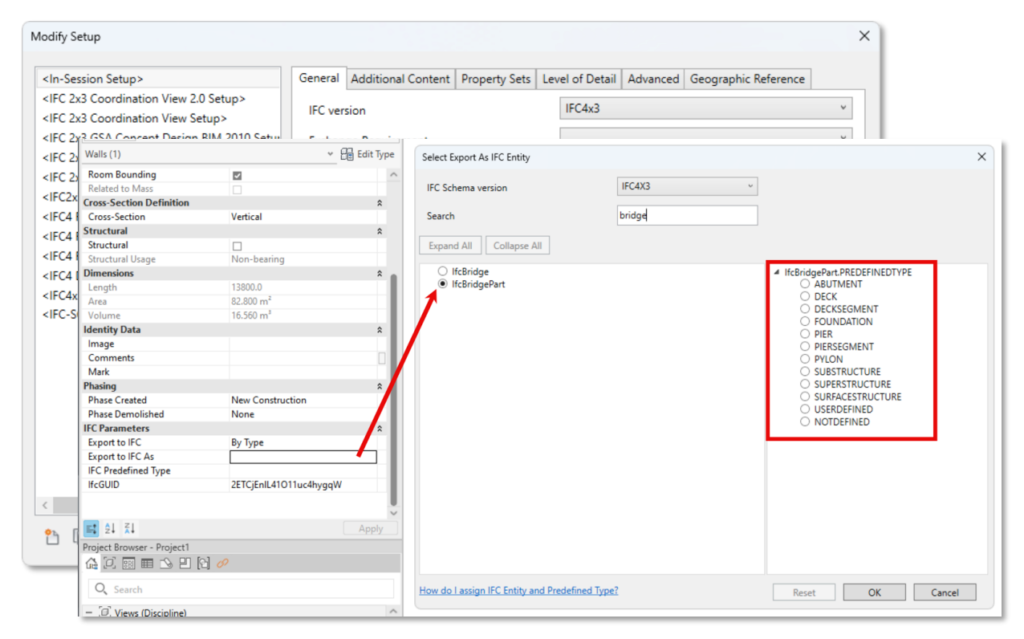Screen dimensions: 1024x639
Task: Create a new setup with bottom-left icon
Action: [52, 537]
